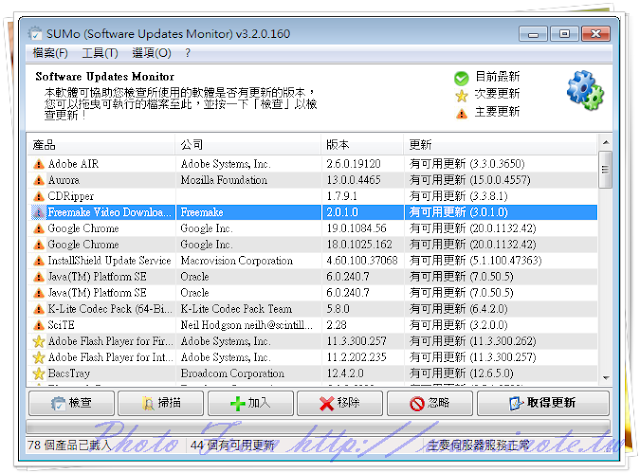640x473 pixels.
Task: Click the star icon beside Adobe Flash Player for Int...
Action: point(39,358)
